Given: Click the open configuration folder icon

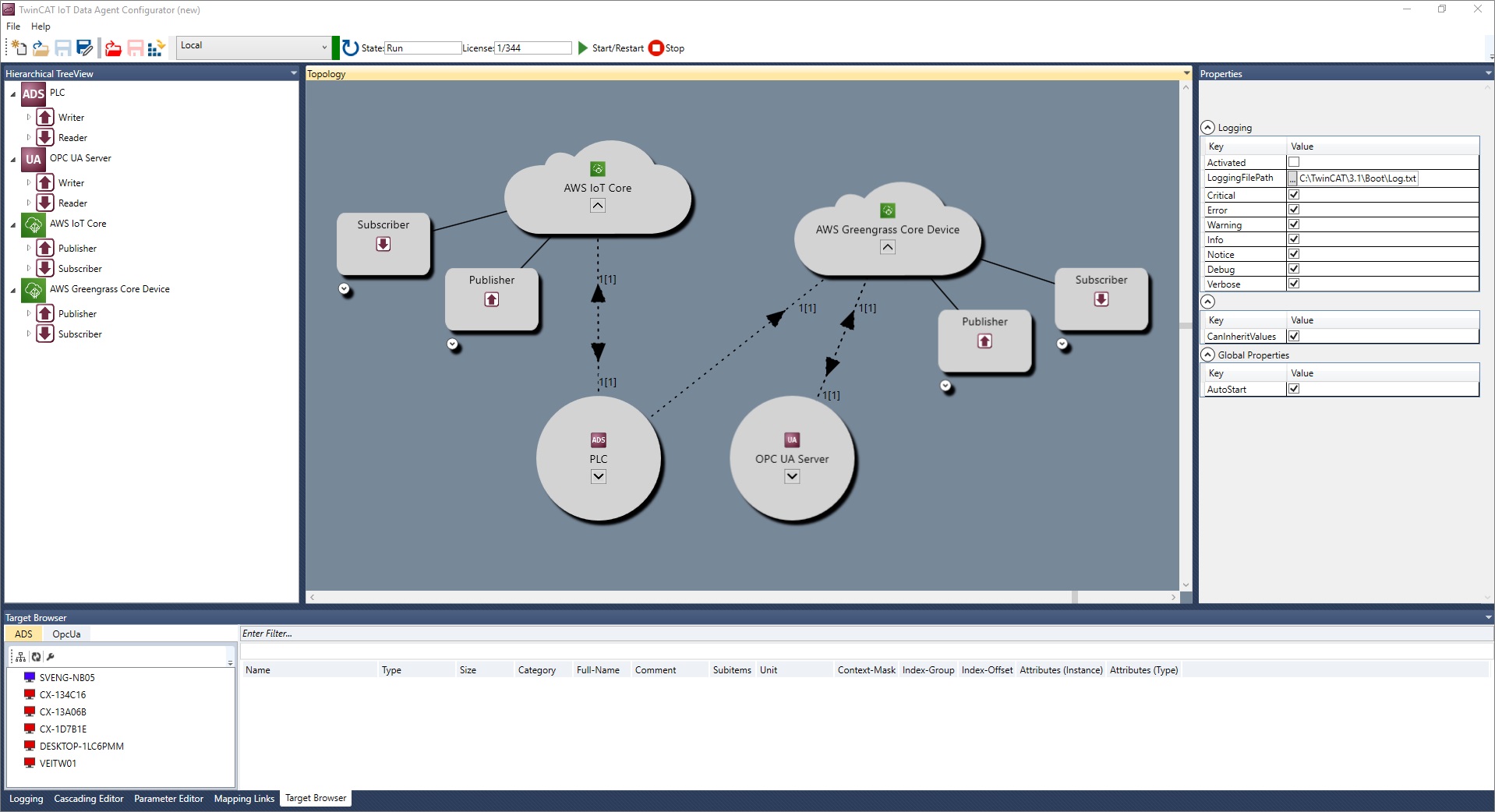Looking at the screenshot, I should click(41, 48).
